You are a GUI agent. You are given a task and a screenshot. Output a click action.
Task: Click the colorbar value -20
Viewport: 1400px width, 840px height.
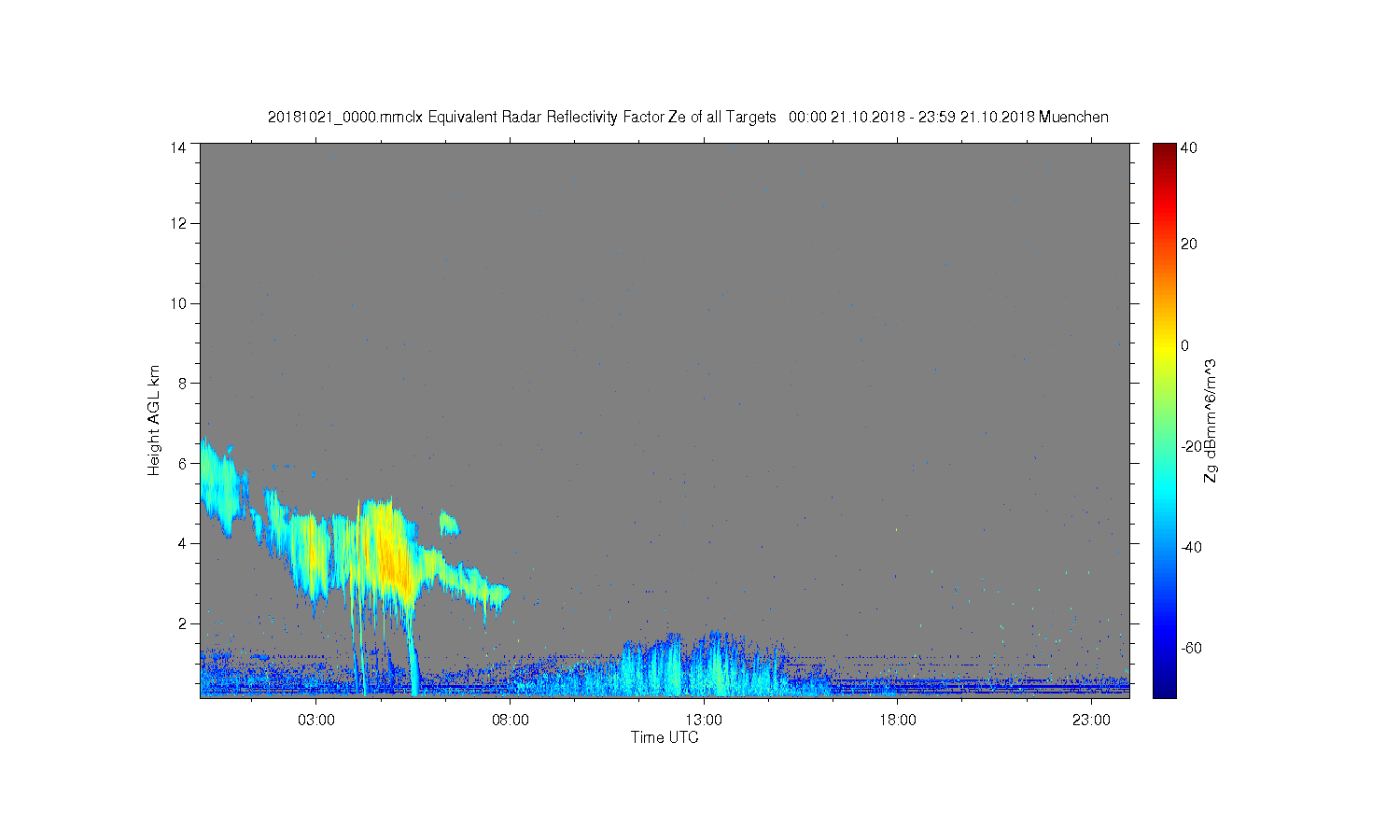click(x=1192, y=446)
